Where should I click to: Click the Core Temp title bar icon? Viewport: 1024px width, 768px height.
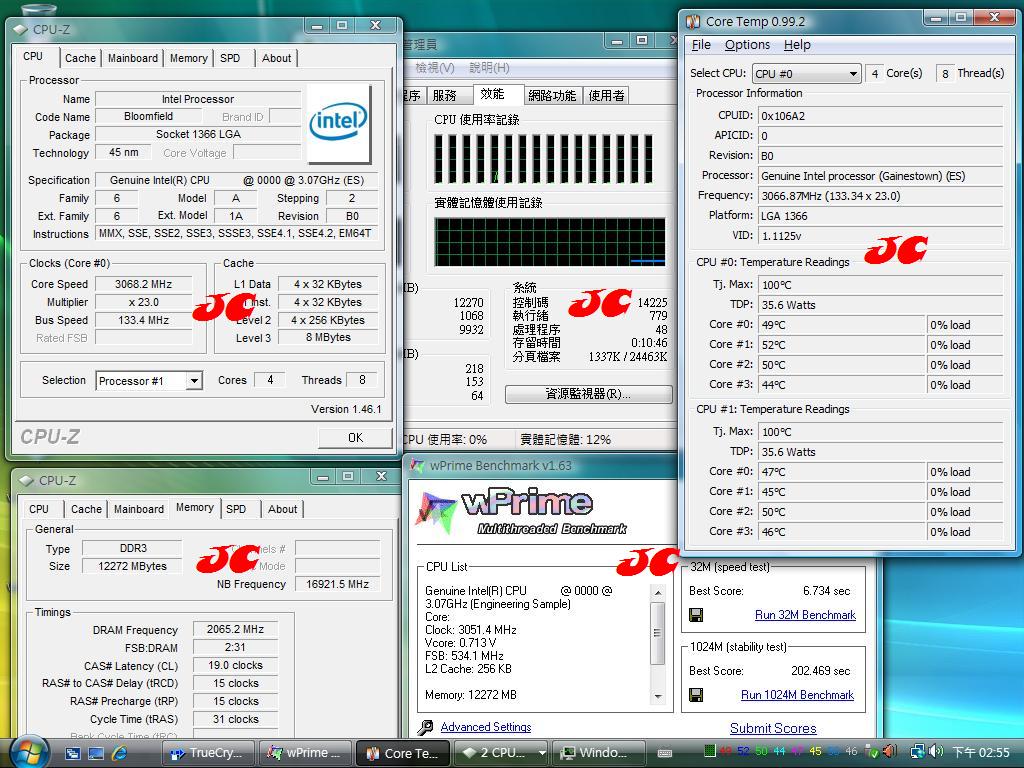[692, 22]
